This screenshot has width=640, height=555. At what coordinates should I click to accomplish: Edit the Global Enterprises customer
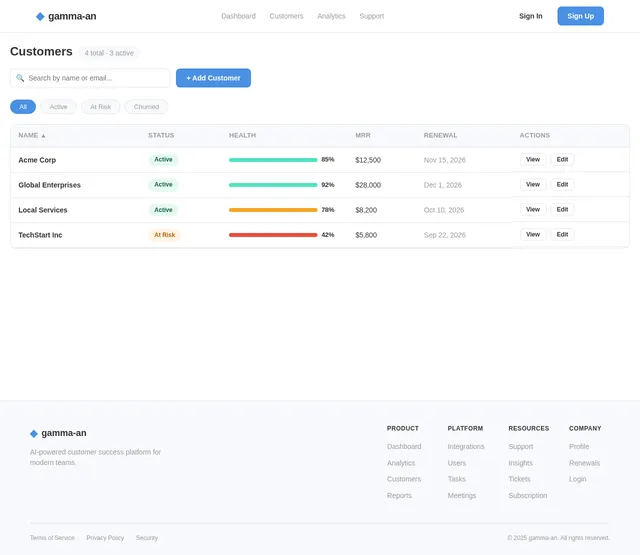[562, 184]
